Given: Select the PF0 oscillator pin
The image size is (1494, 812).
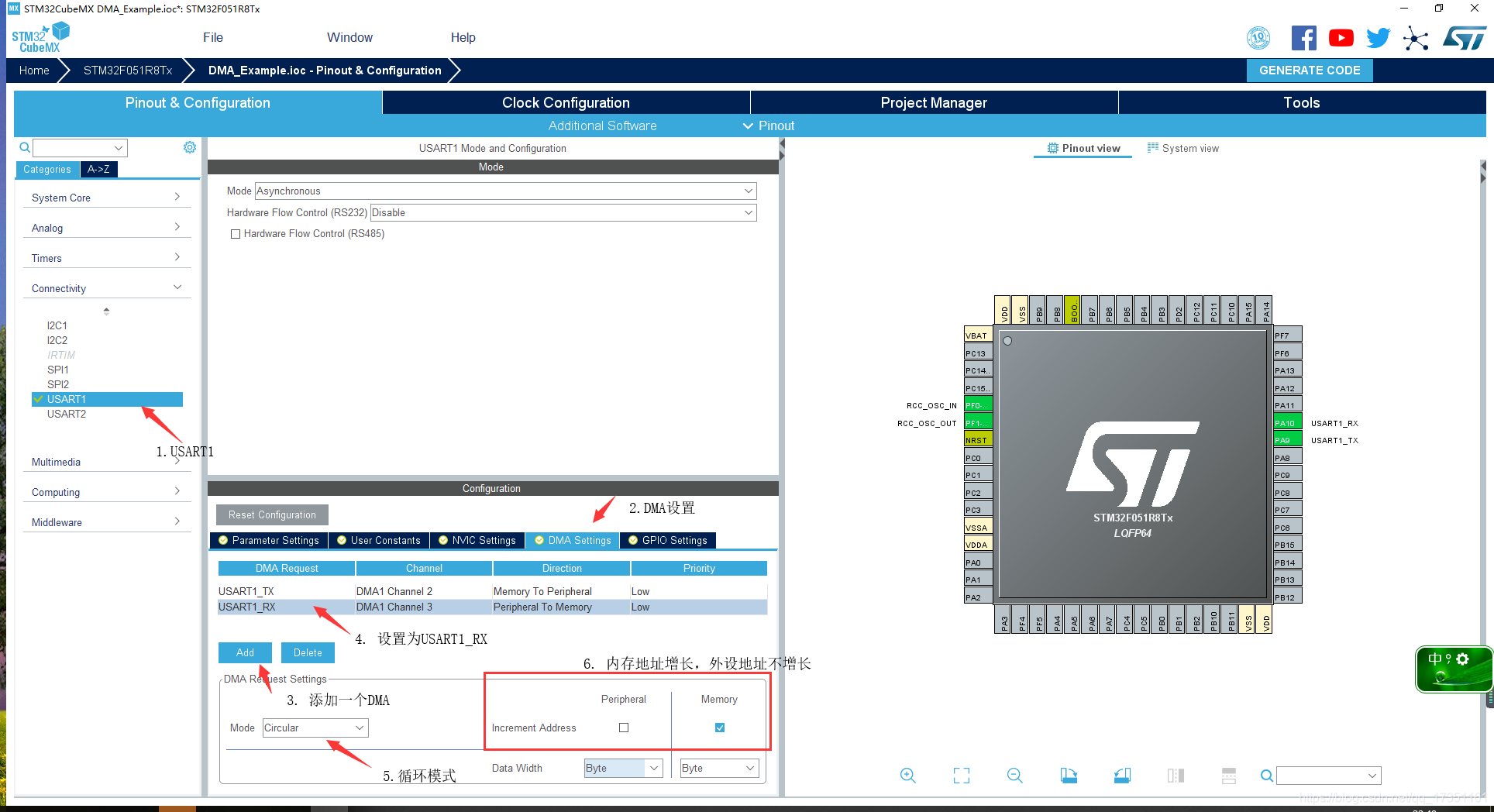Looking at the screenshot, I should [979, 405].
